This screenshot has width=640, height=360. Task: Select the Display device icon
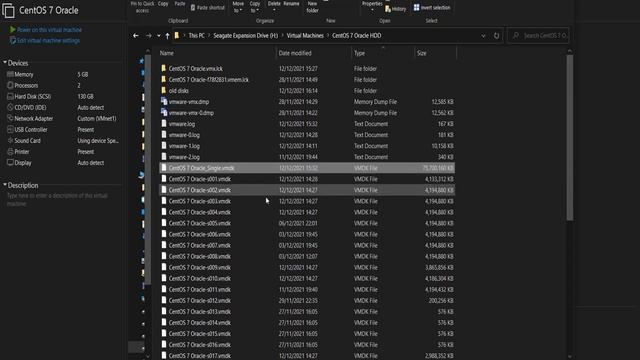pos(10,162)
